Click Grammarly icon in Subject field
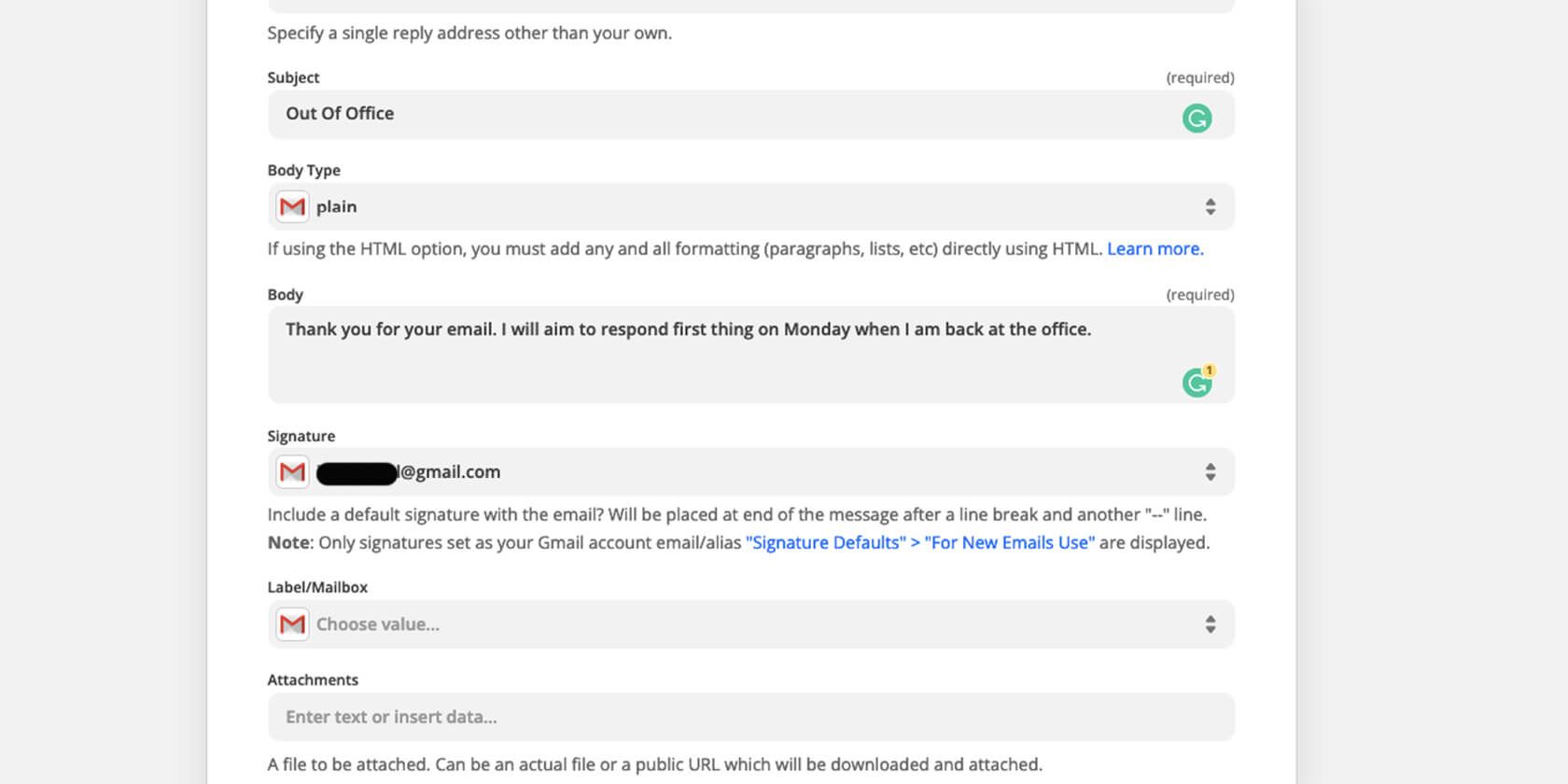 coord(1197,119)
